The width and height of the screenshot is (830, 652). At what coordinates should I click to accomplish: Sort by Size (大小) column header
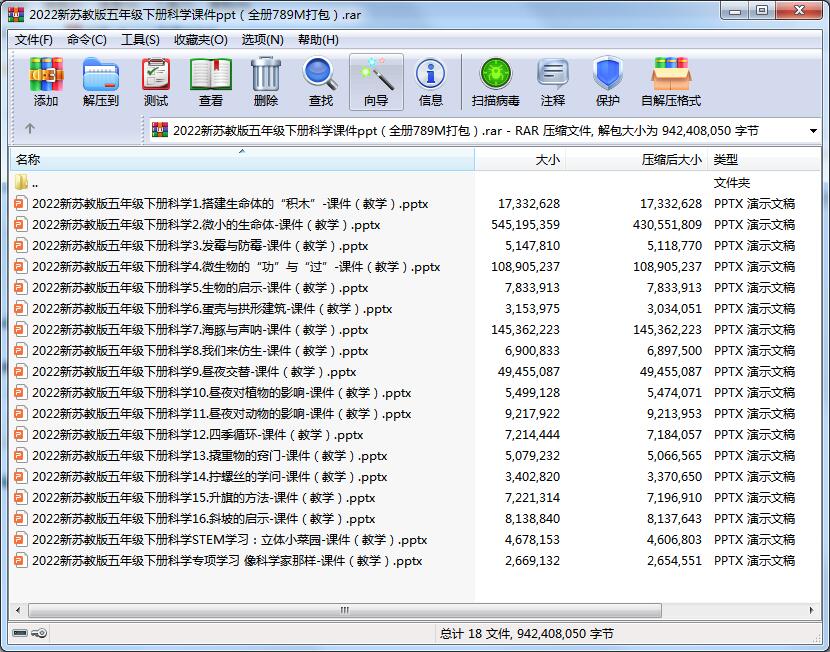click(520, 159)
